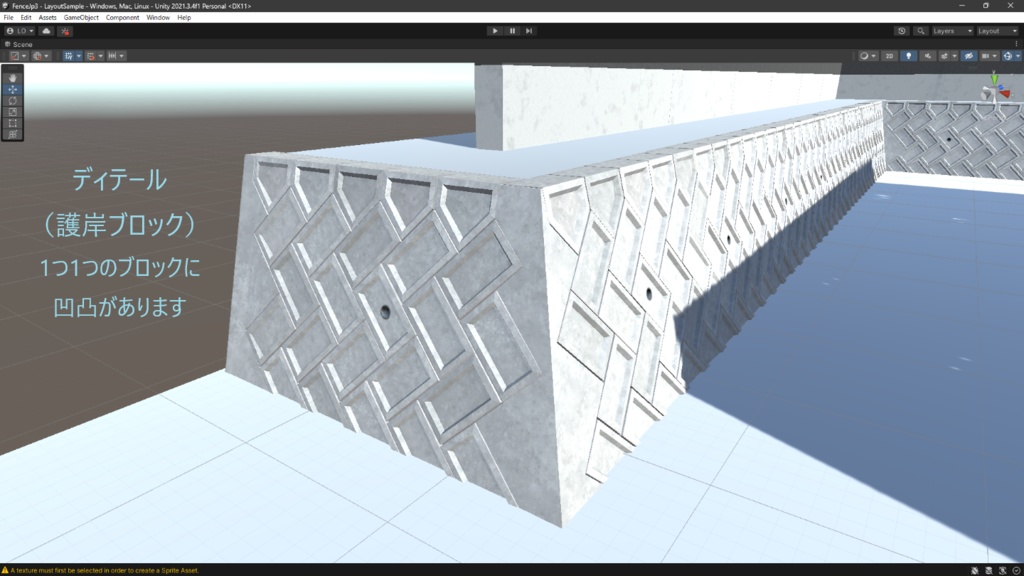1024x576 pixels.
Task: Click the red X axis gizmo cone
Action: point(1005,93)
